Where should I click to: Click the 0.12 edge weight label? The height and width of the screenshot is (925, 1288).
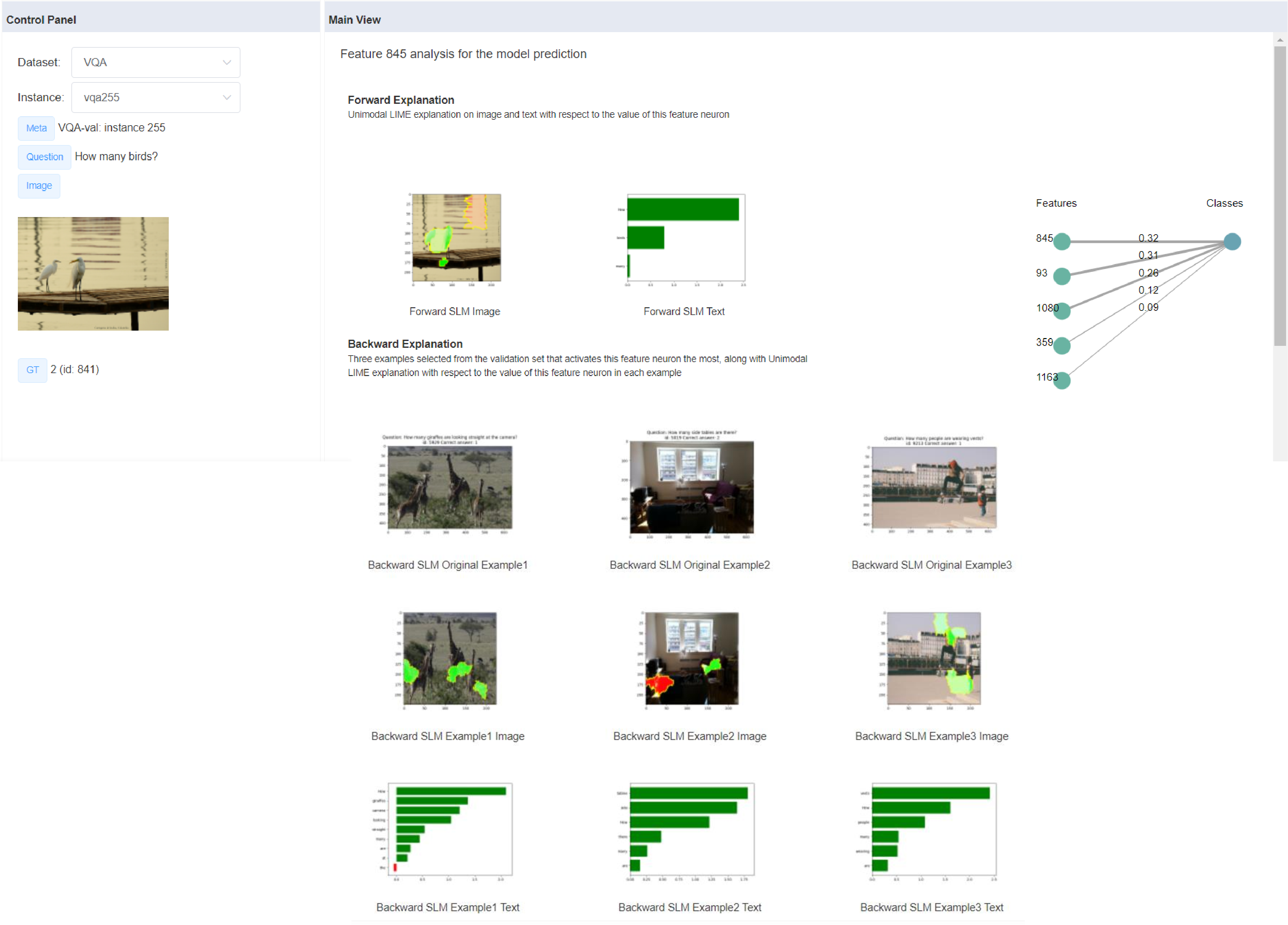coord(1148,290)
